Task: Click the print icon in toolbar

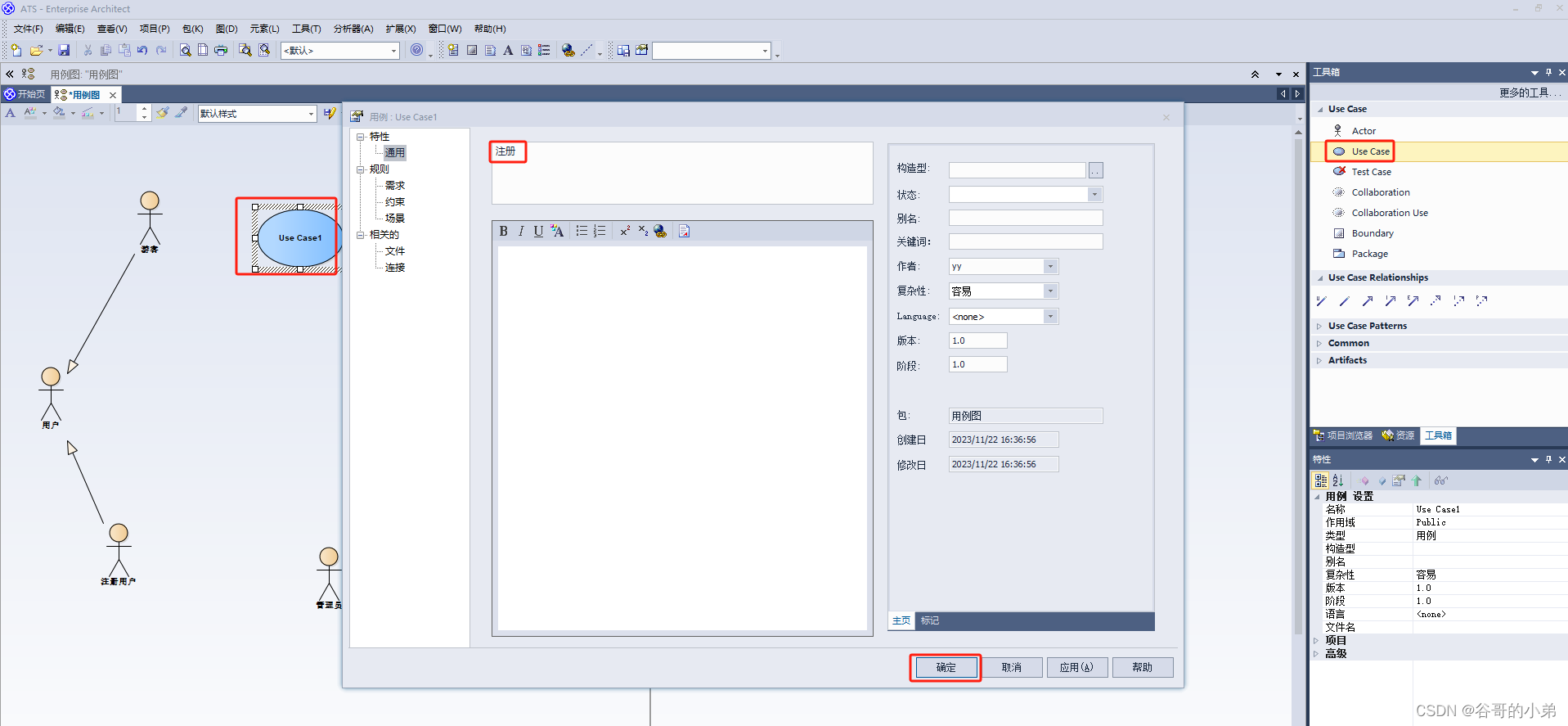Action: pos(221,50)
